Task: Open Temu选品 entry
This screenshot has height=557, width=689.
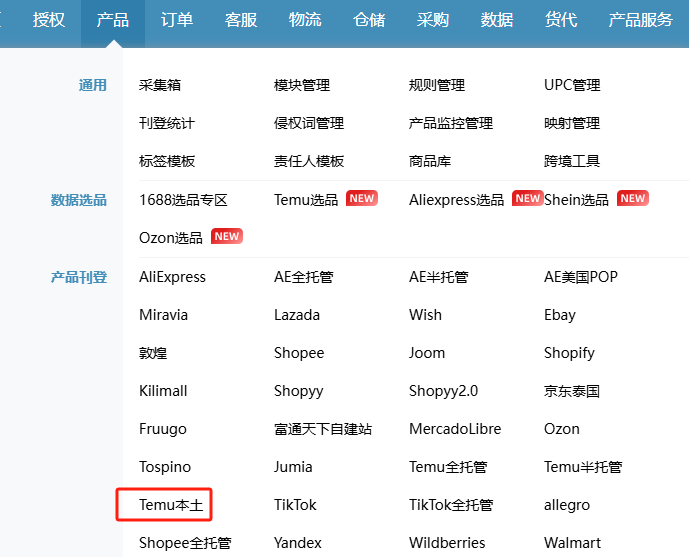Action: point(306,200)
